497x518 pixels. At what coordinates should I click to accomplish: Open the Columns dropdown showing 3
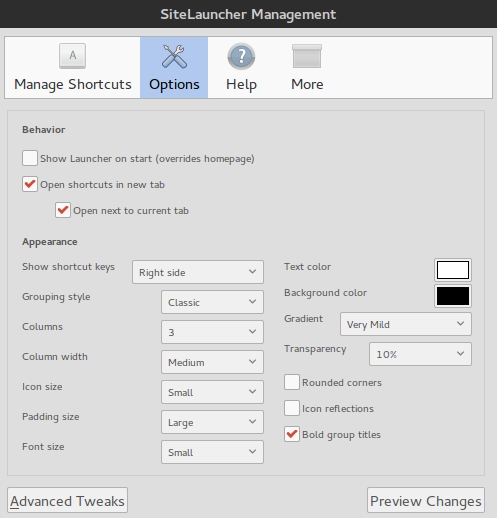coord(212,332)
